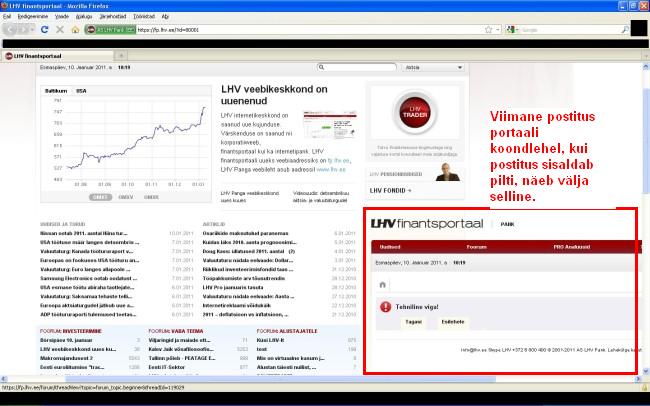Select the OMXV index radio button

point(124,197)
